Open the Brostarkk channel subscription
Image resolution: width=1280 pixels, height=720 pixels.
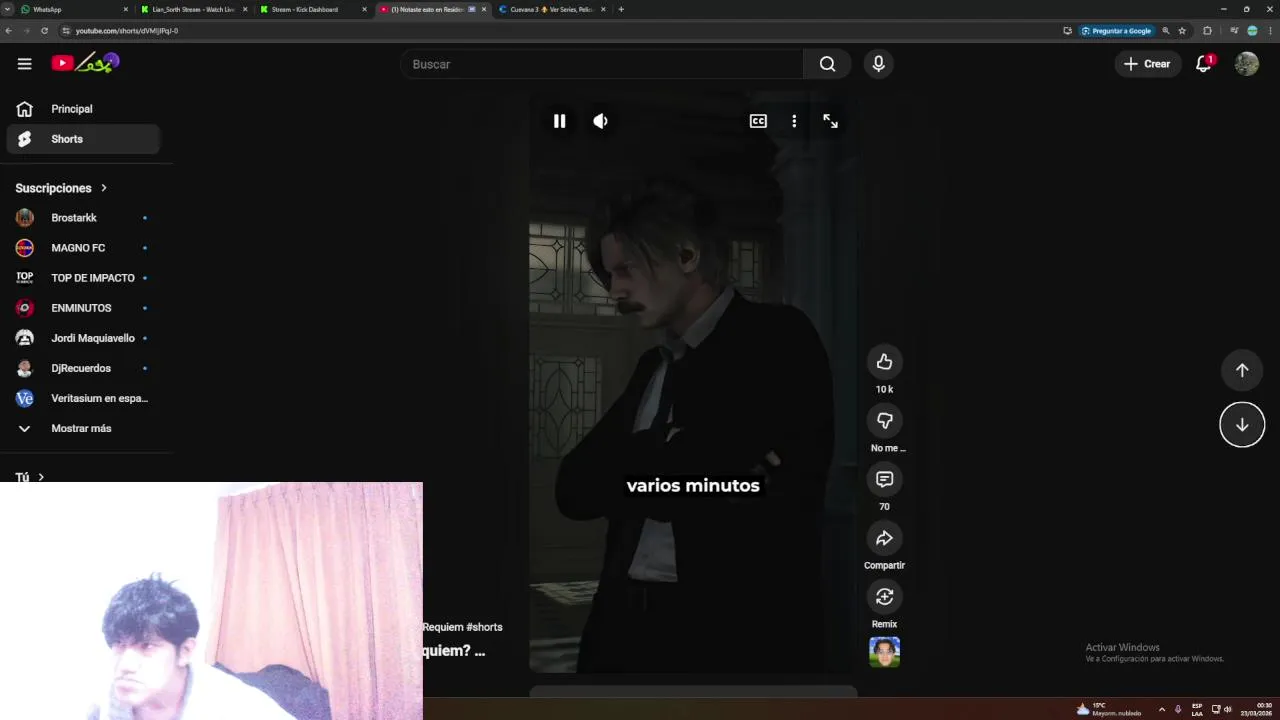pos(83,218)
